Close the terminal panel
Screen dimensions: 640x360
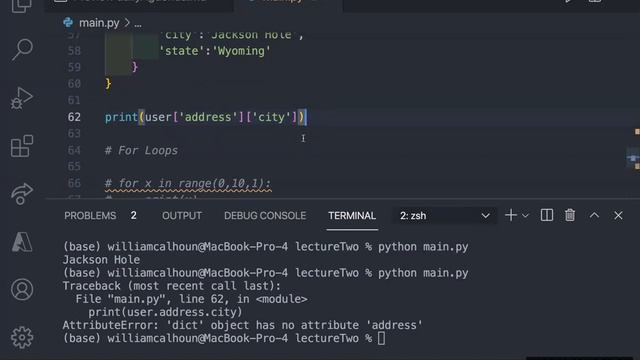click(x=618, y=215)
